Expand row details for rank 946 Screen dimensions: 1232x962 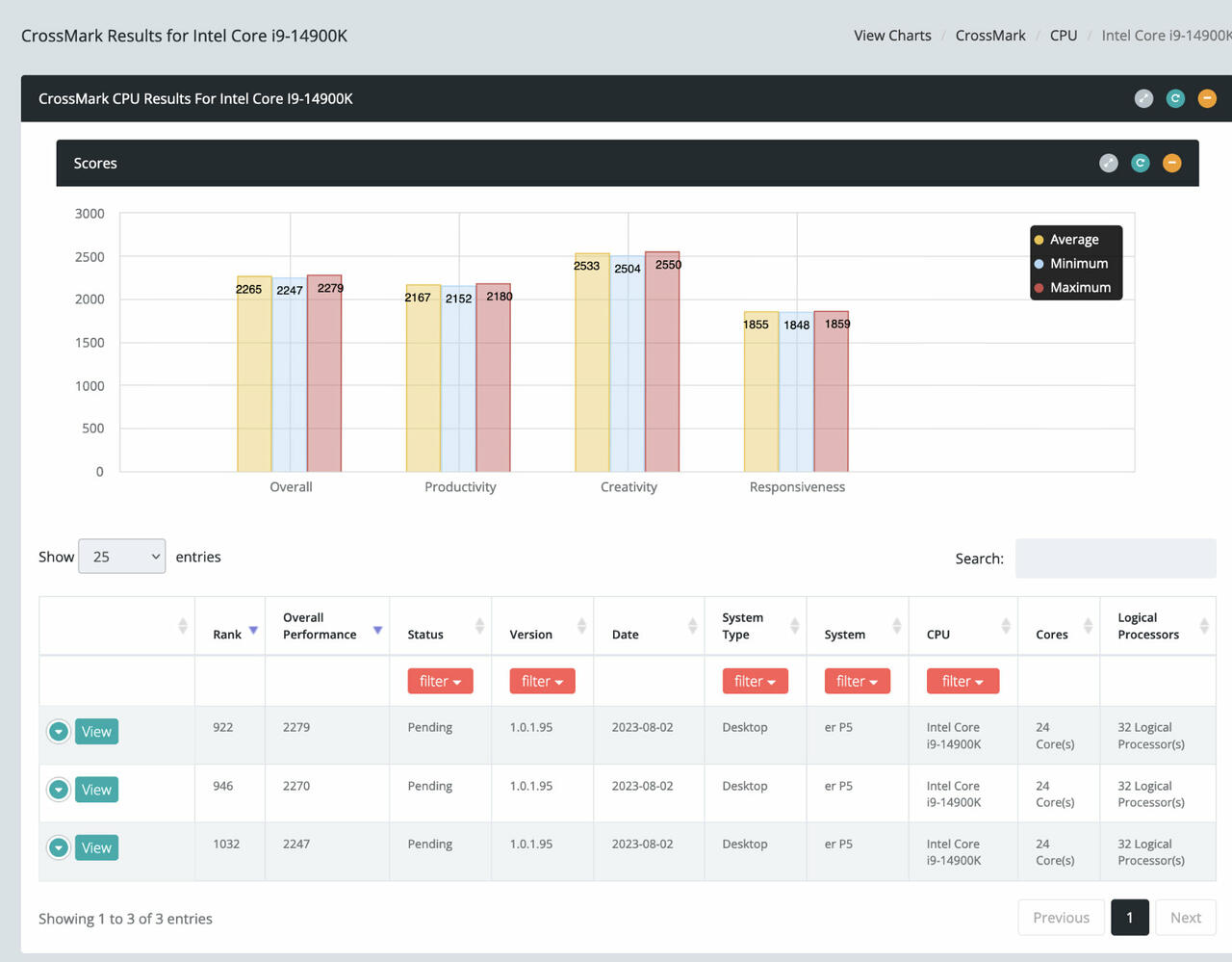tap(59, 790)
